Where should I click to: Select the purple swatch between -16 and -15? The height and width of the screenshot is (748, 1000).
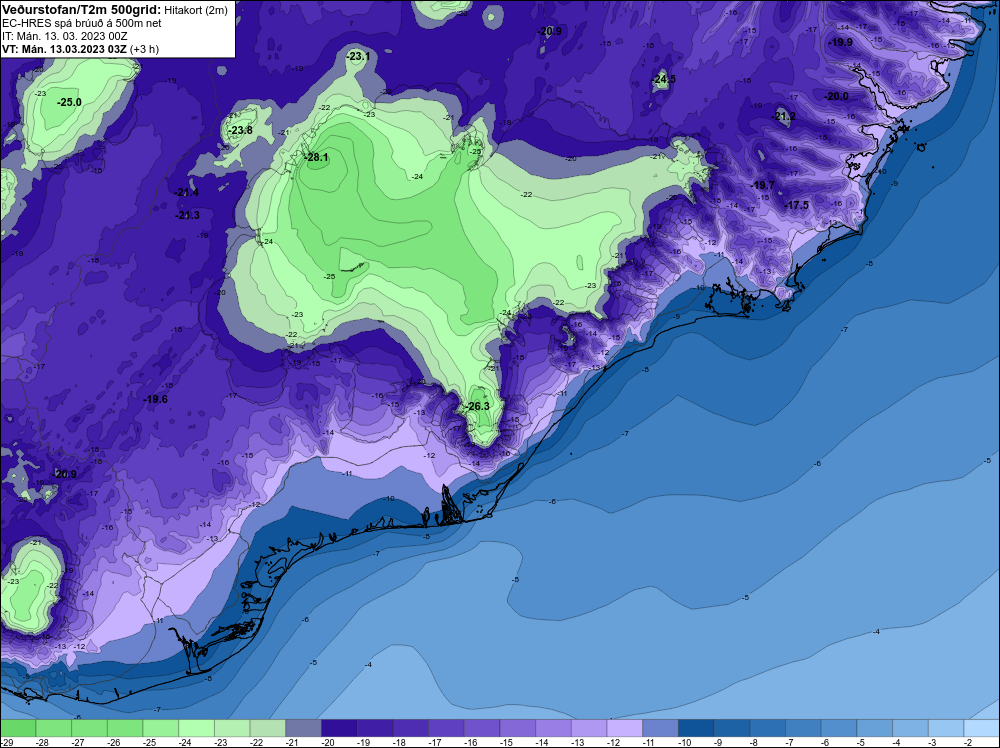(482, 728)
